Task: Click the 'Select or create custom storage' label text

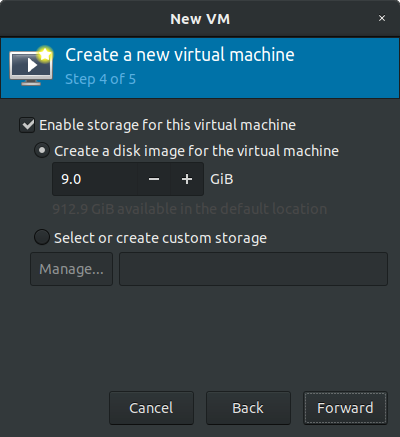Action: point(160,238)
